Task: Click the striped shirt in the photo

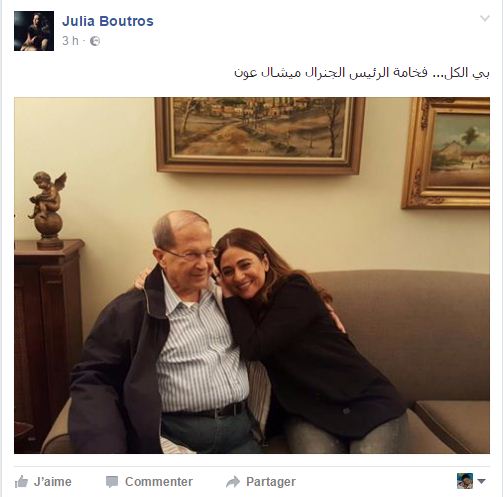Action: 201,347
